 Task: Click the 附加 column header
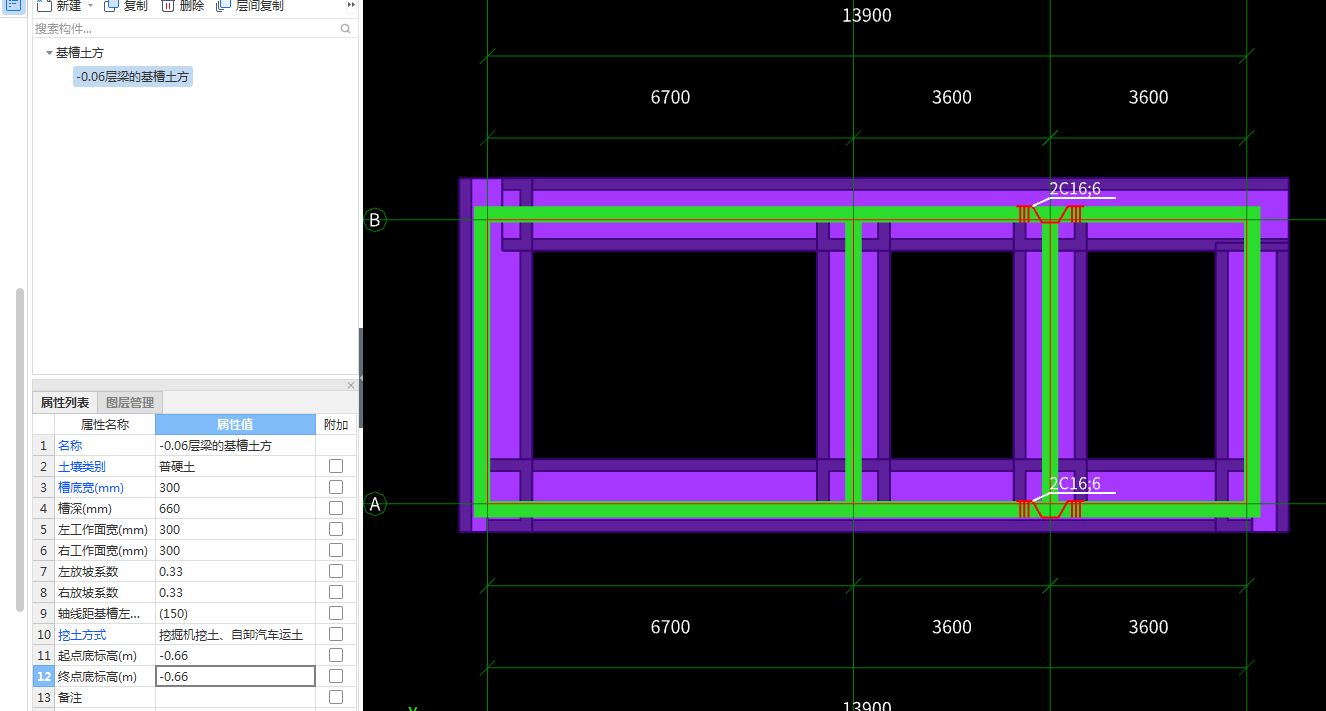[336, 425]
